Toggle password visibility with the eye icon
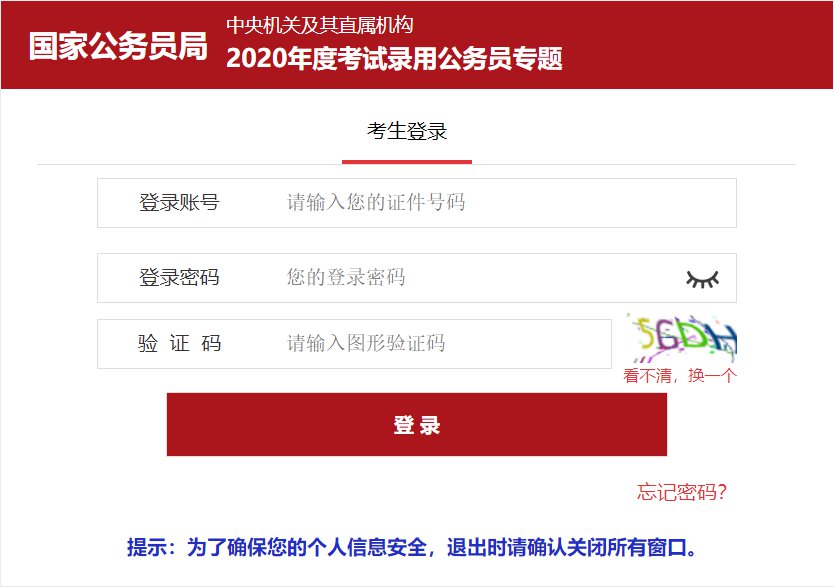 [702, 279]
